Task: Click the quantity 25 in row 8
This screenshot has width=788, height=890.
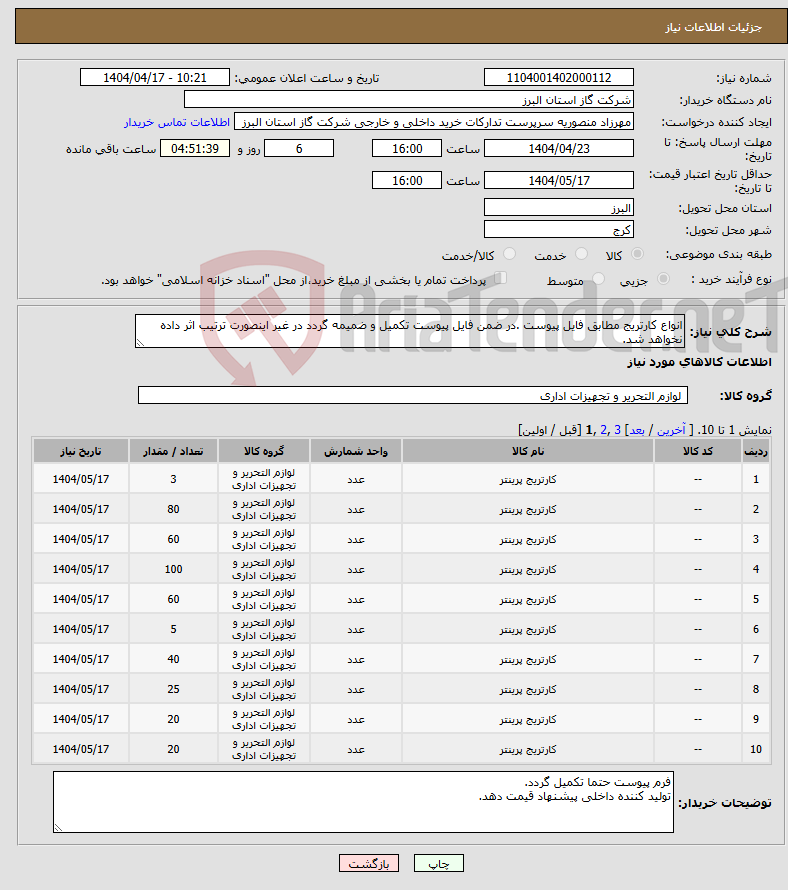Action: click(173, 689)
